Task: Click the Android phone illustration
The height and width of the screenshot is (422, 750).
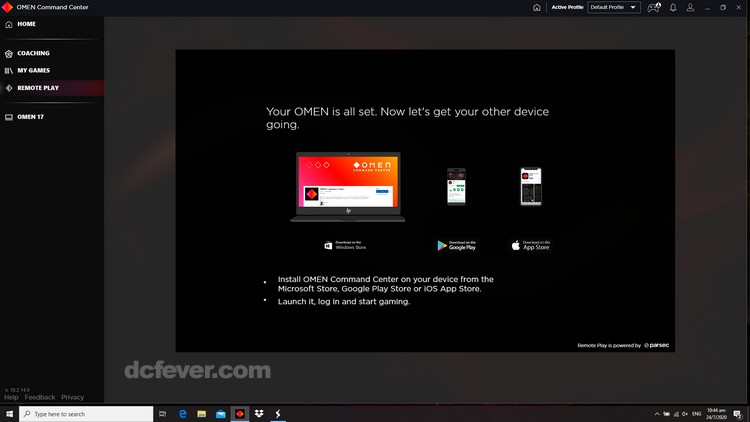Action: [456, 187]
